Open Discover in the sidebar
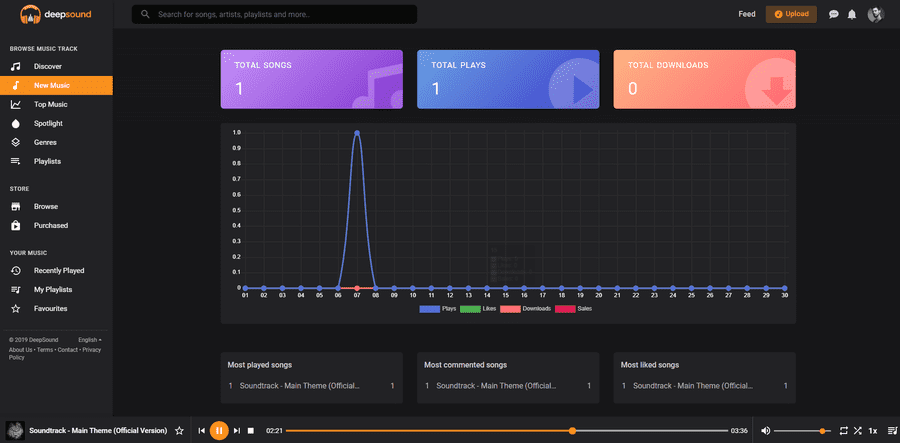The image size is (900, 443). (x=47, y=66)
